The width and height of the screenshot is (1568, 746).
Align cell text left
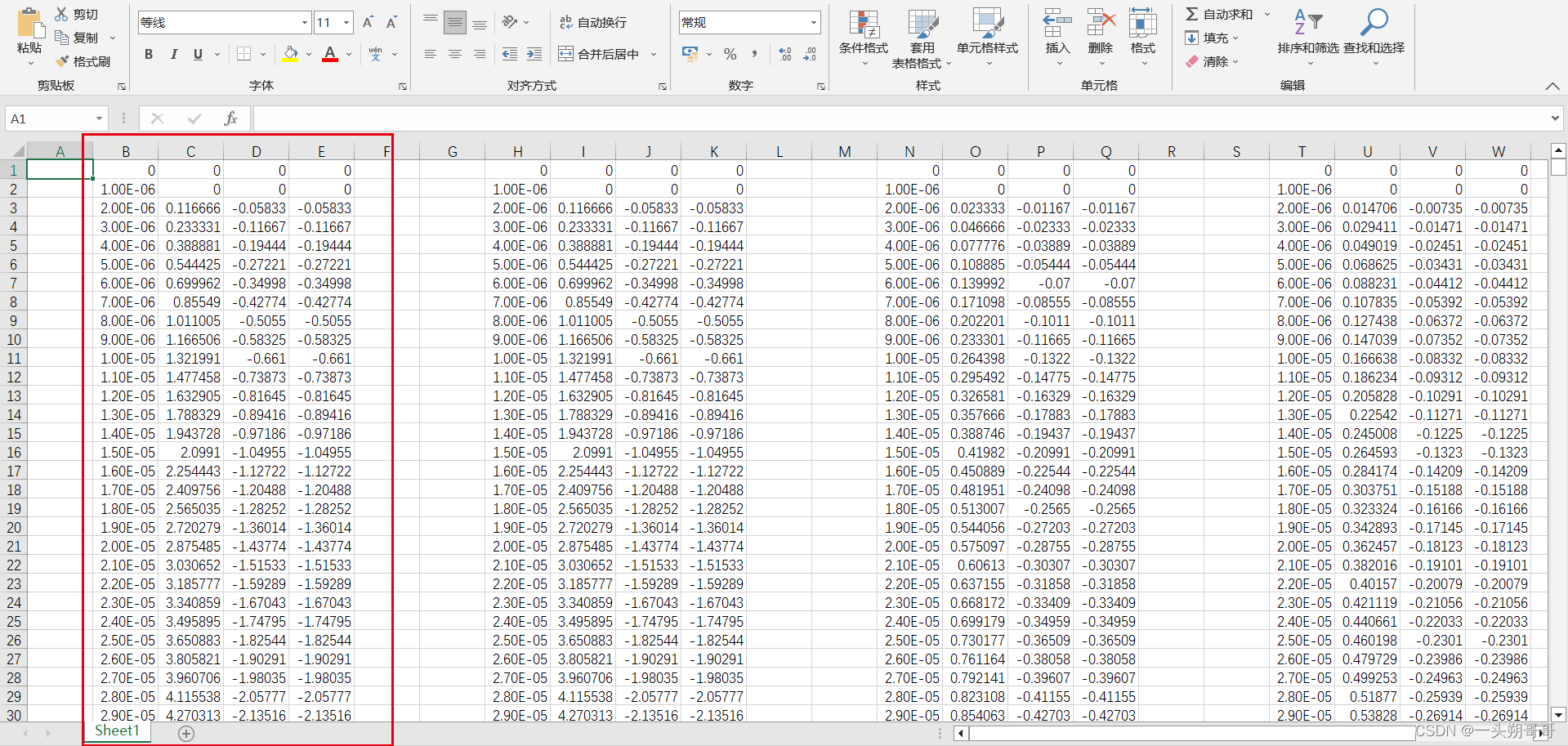[x=431, y=54]
